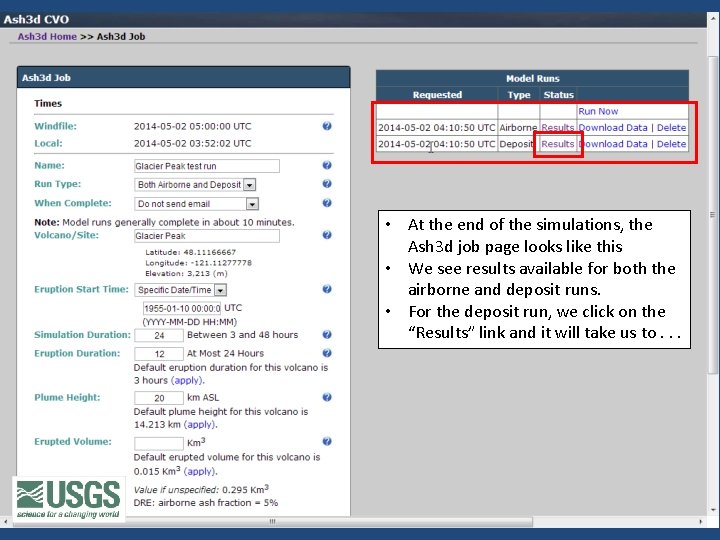Click the Run Now link
The width and height of the screenshot is (720, 540).
pos(598,111)
